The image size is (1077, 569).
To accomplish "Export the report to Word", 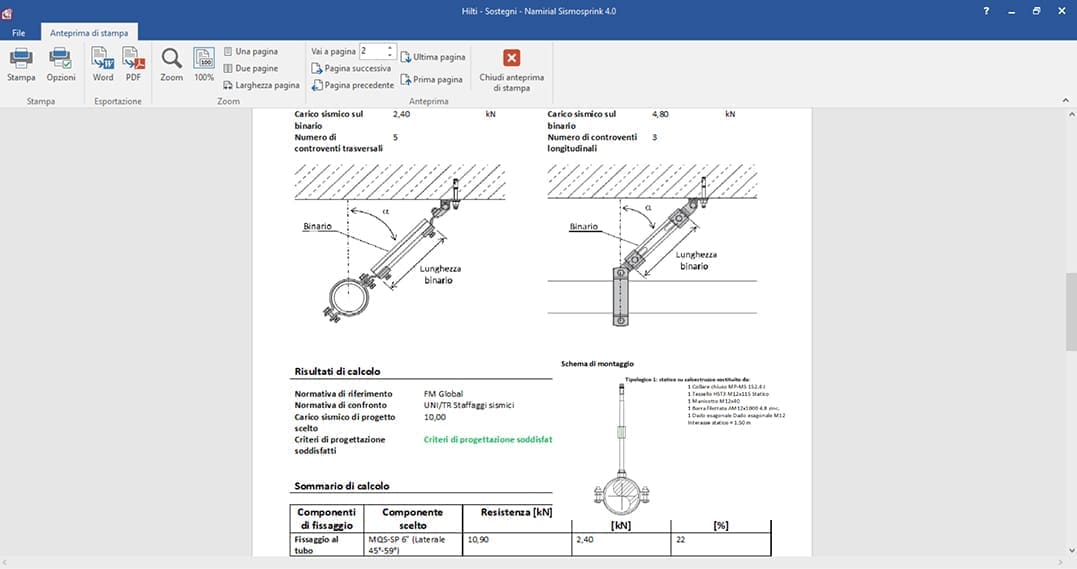I will [103, 65].
